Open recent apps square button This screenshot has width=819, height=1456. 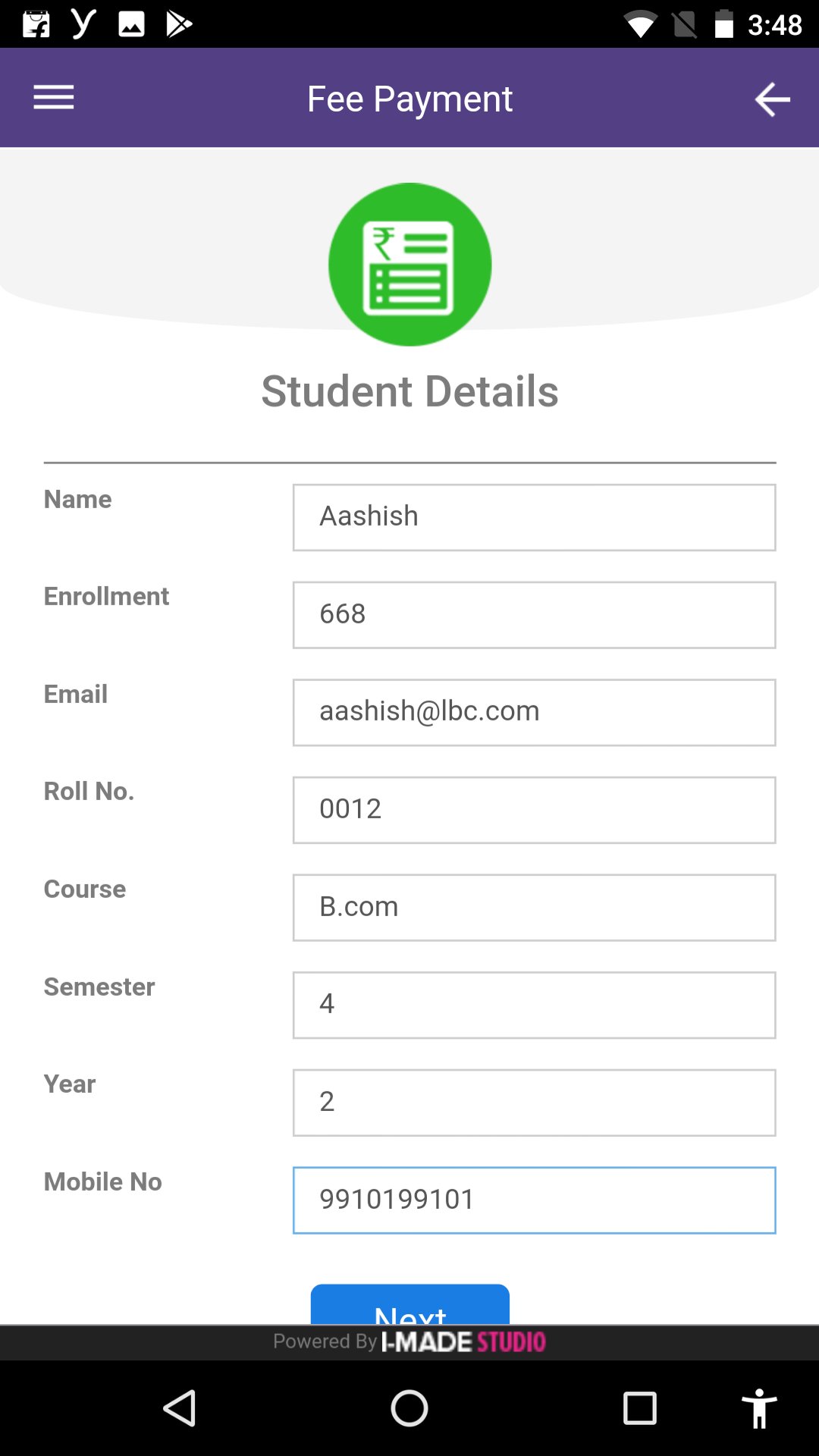click(639, 1408)
